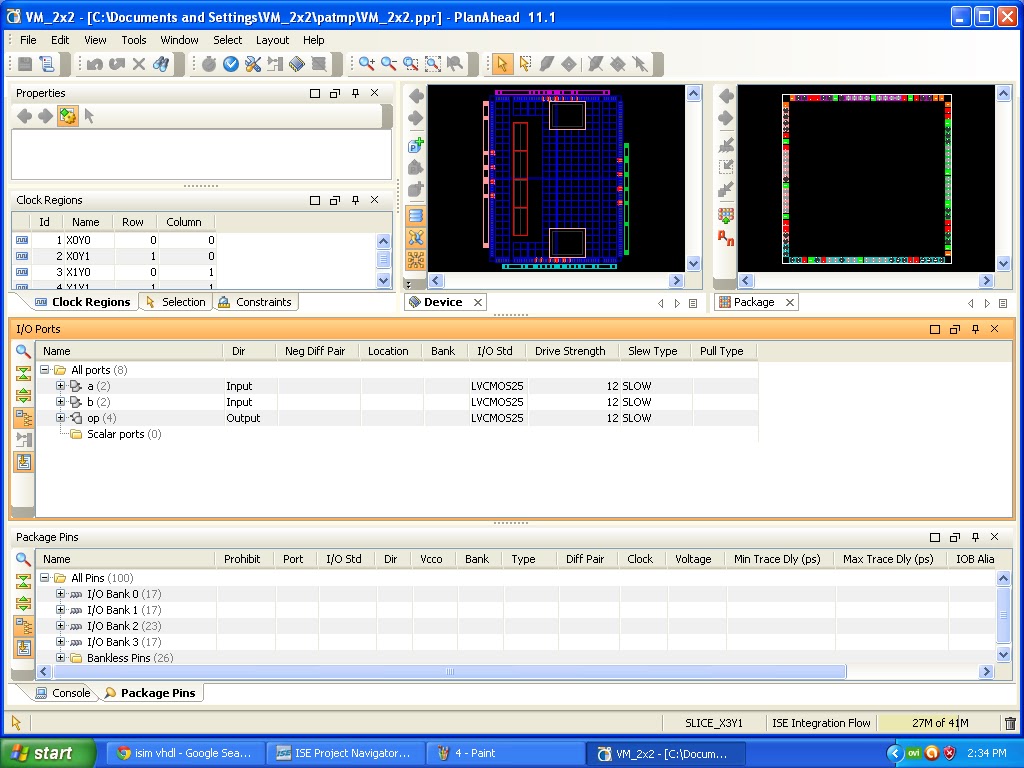Click the search icon in Package Pins panel
Screen dimensions: 1024x768
click(x=23, y=560)
